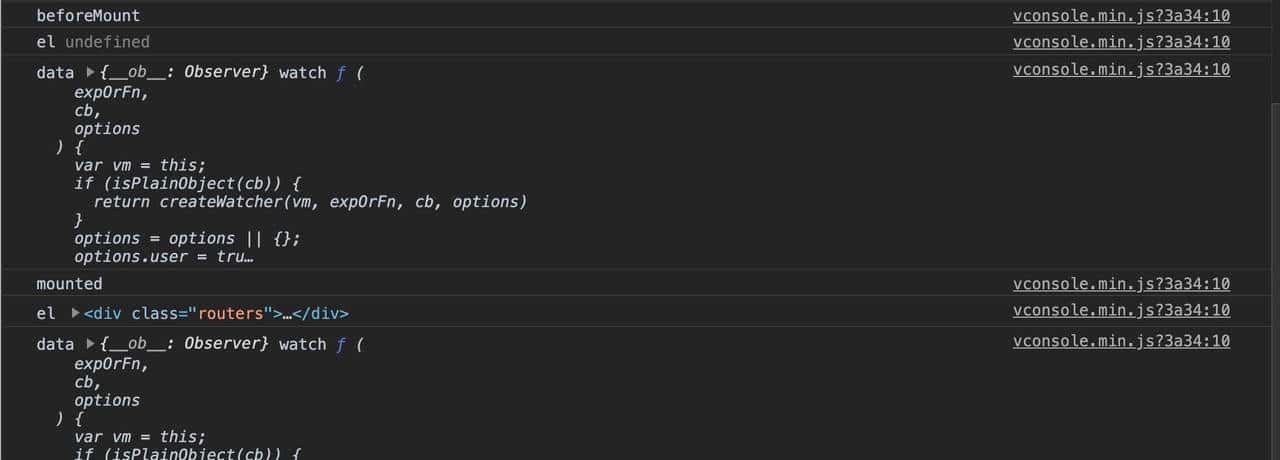Image resolution: width=1280 pixels, height=460 pixels.
Task: Open source link for the mounted log
Action: [x=1121, y=284]
